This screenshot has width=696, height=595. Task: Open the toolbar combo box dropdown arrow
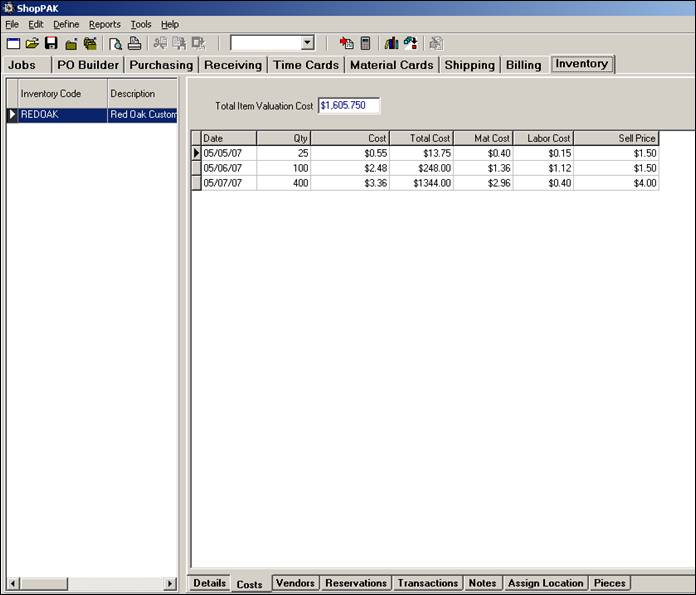point(307,43)
